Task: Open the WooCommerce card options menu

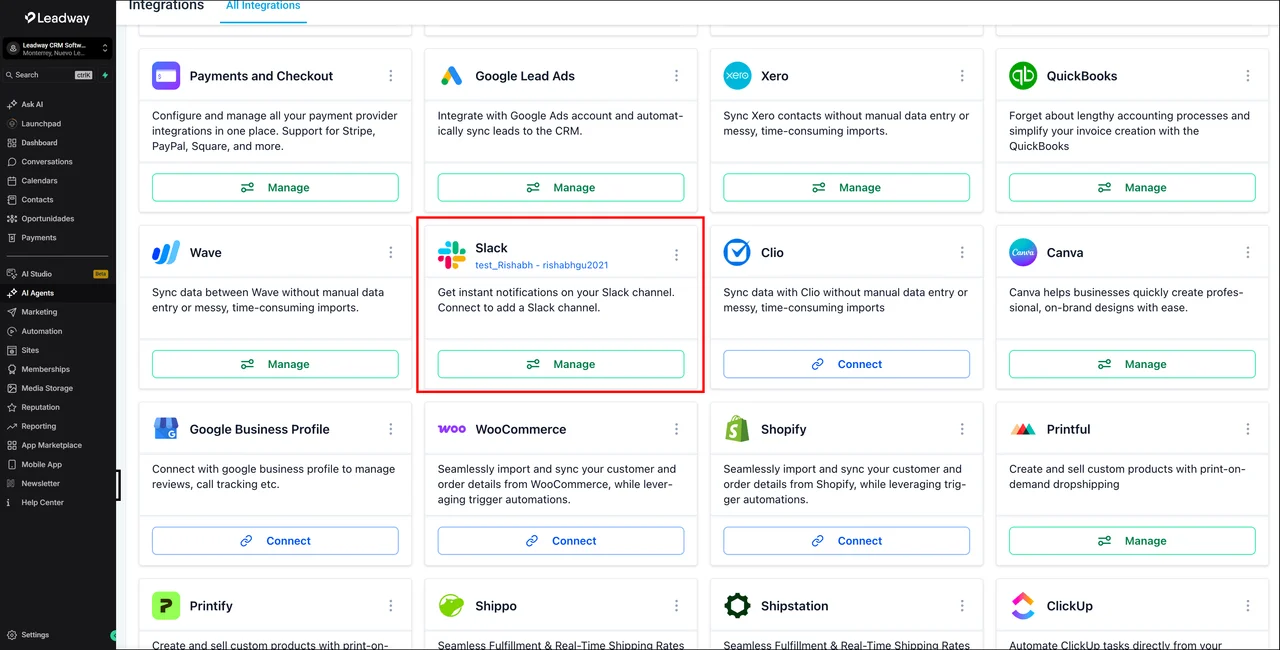Action: [677, 429]
